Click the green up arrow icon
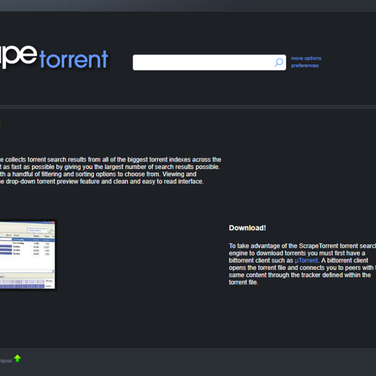The height and width of the screenshot is (376, 376). coord(17,359)
